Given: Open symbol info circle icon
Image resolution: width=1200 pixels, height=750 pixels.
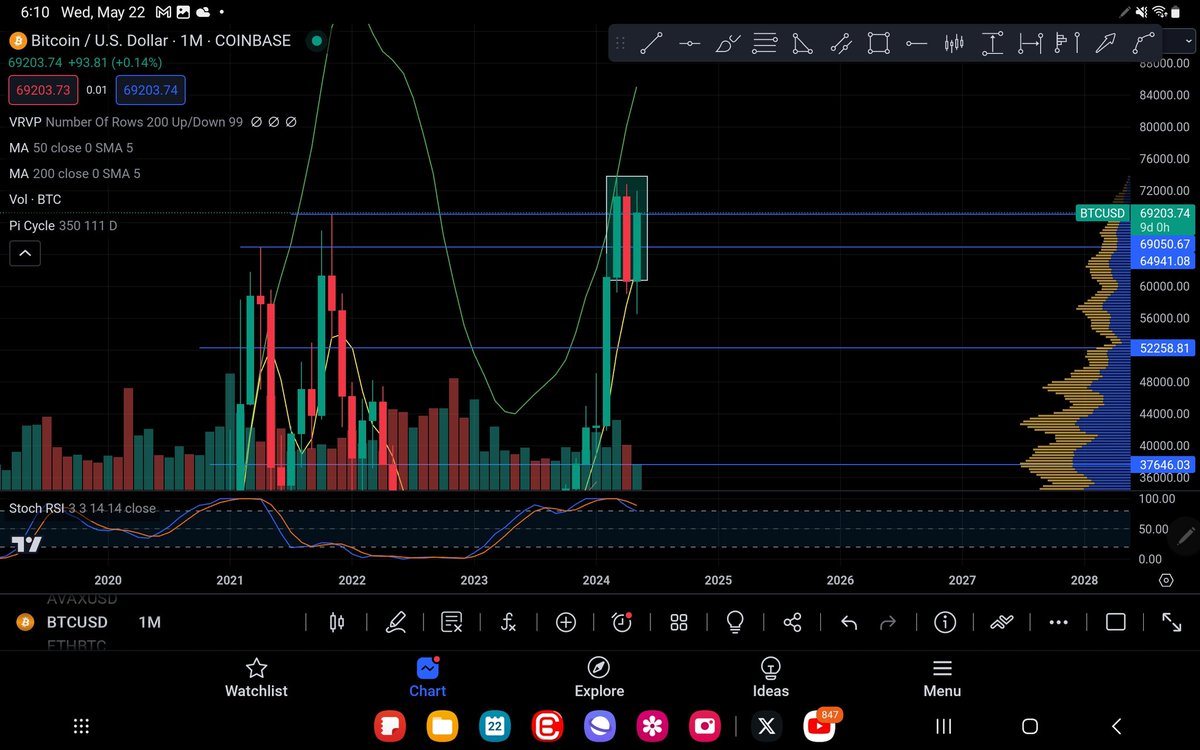Looking at the screenshot, I should click(945, 622).
